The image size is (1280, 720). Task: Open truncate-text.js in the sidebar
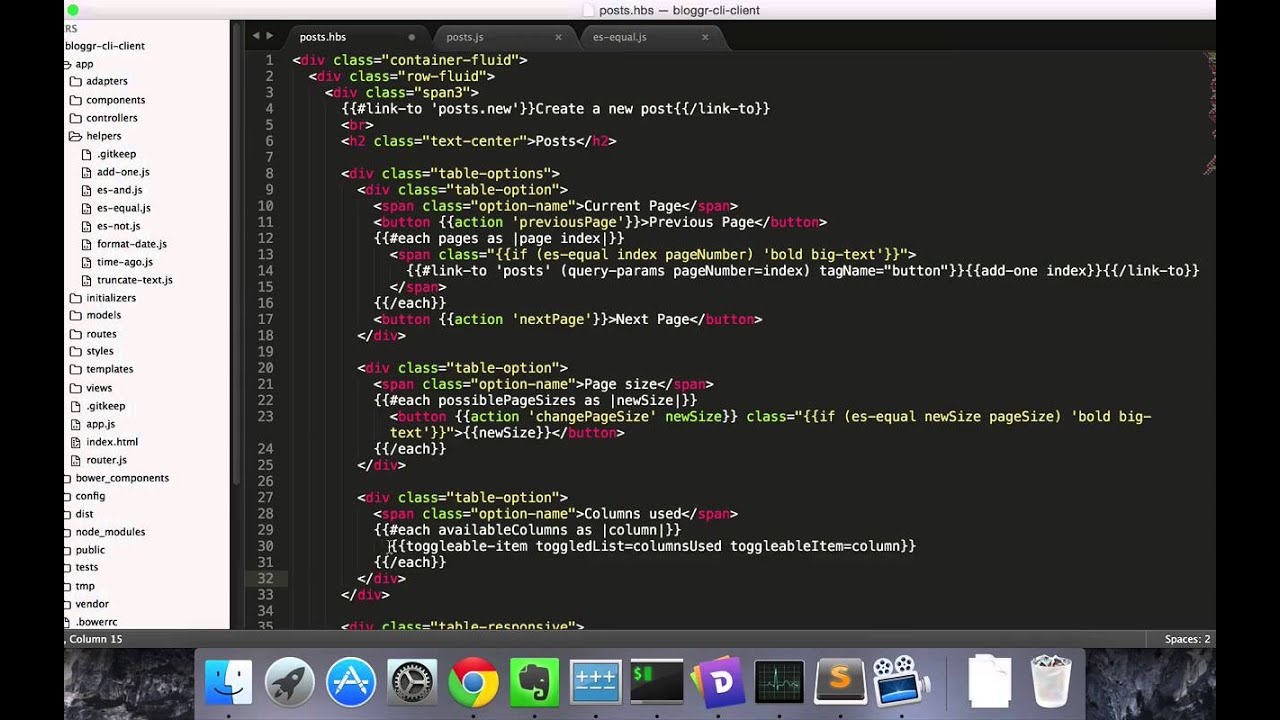pos(135,280)
